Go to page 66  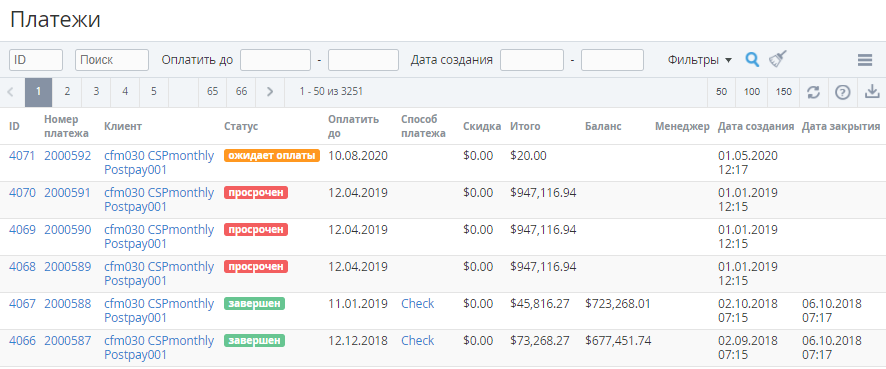(x=241, y=92)
